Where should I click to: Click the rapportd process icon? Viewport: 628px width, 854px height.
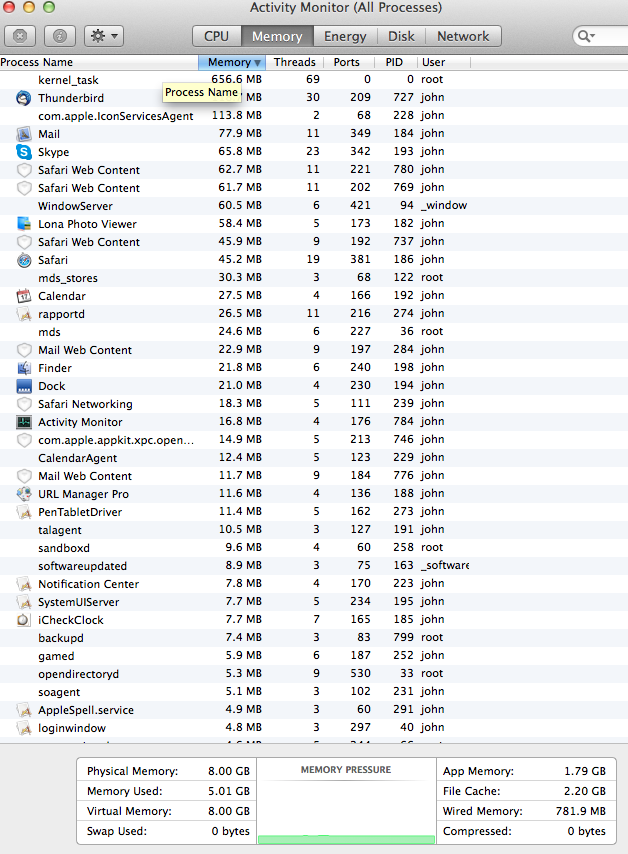[23, 314]
